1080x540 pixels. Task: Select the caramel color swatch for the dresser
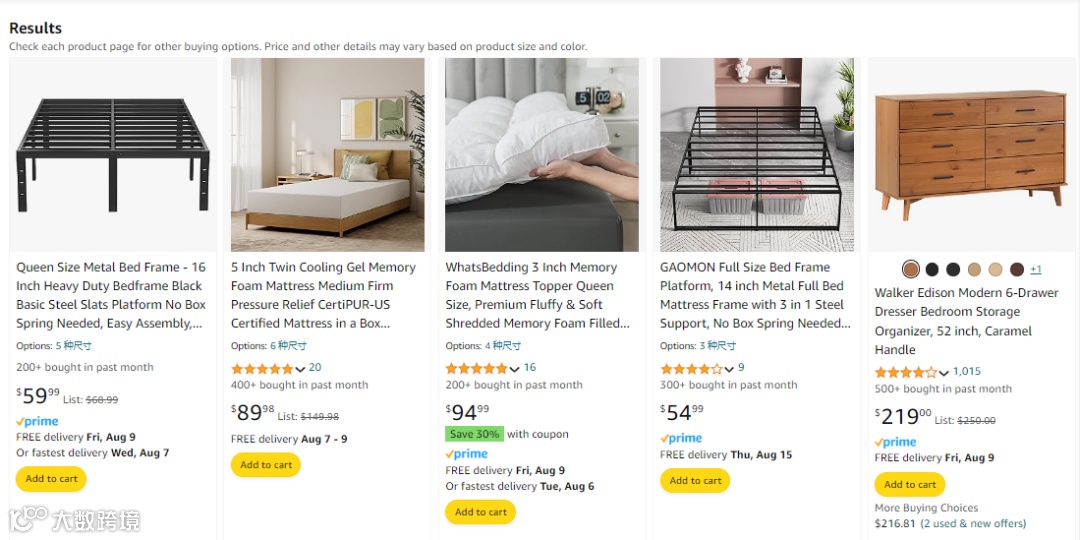tap(910, 269)
